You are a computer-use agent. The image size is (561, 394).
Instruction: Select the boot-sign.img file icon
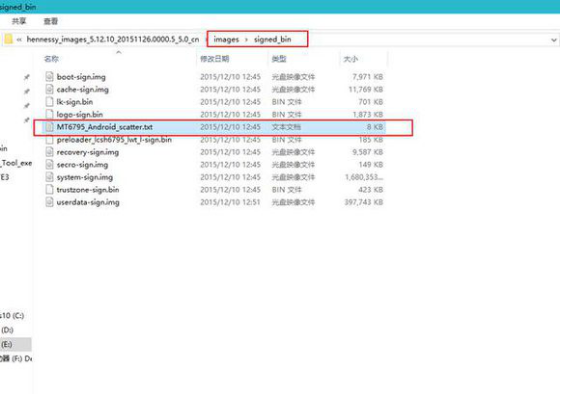(x=49, y=77)
